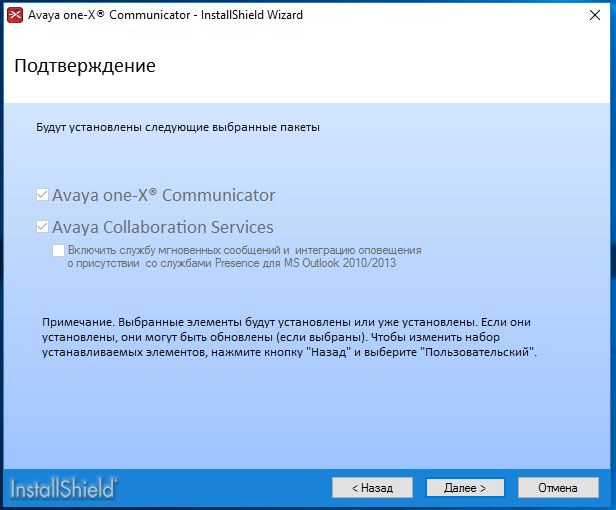Image resolution: width=616 pixels, height=510 pixels.
Task: Click the Подтверждение heading
Action: click(x=85, y=66)
